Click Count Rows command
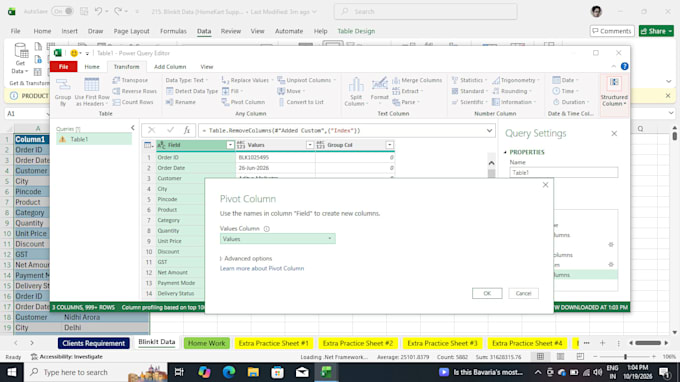The width and height of the screenshot is (680, 382). point(133,102)
